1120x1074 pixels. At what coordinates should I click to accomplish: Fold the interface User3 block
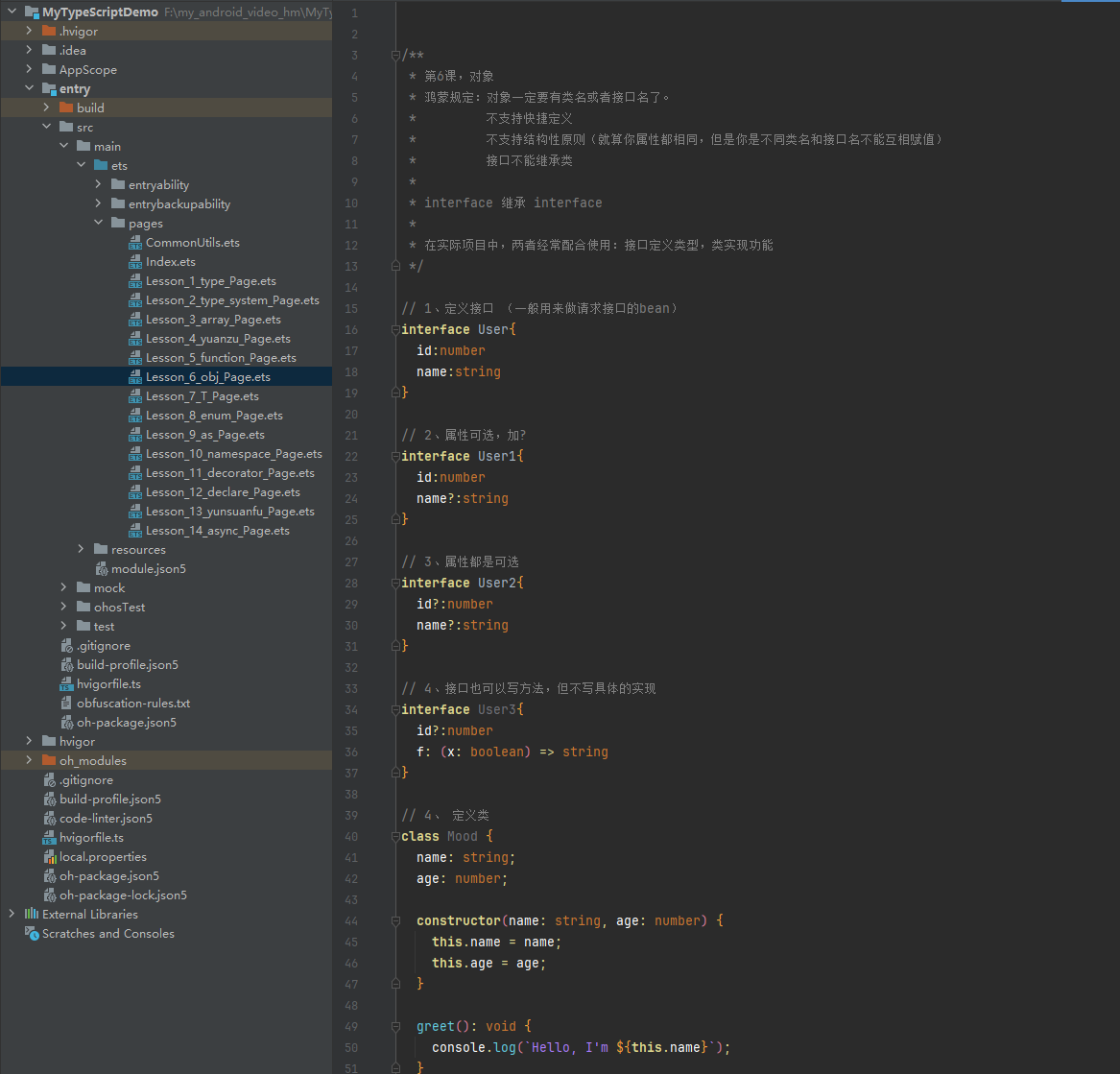tap(395, 710)
